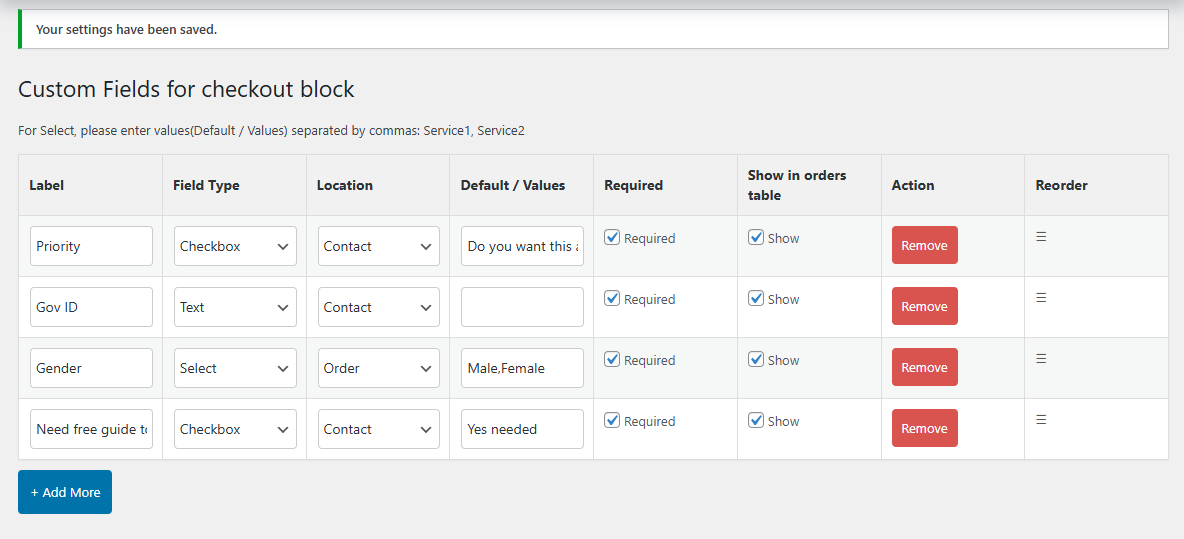This screenshot has height=539, width=1184.
Task: Uncheck Required for the Gender field
Action: point(613,360)
